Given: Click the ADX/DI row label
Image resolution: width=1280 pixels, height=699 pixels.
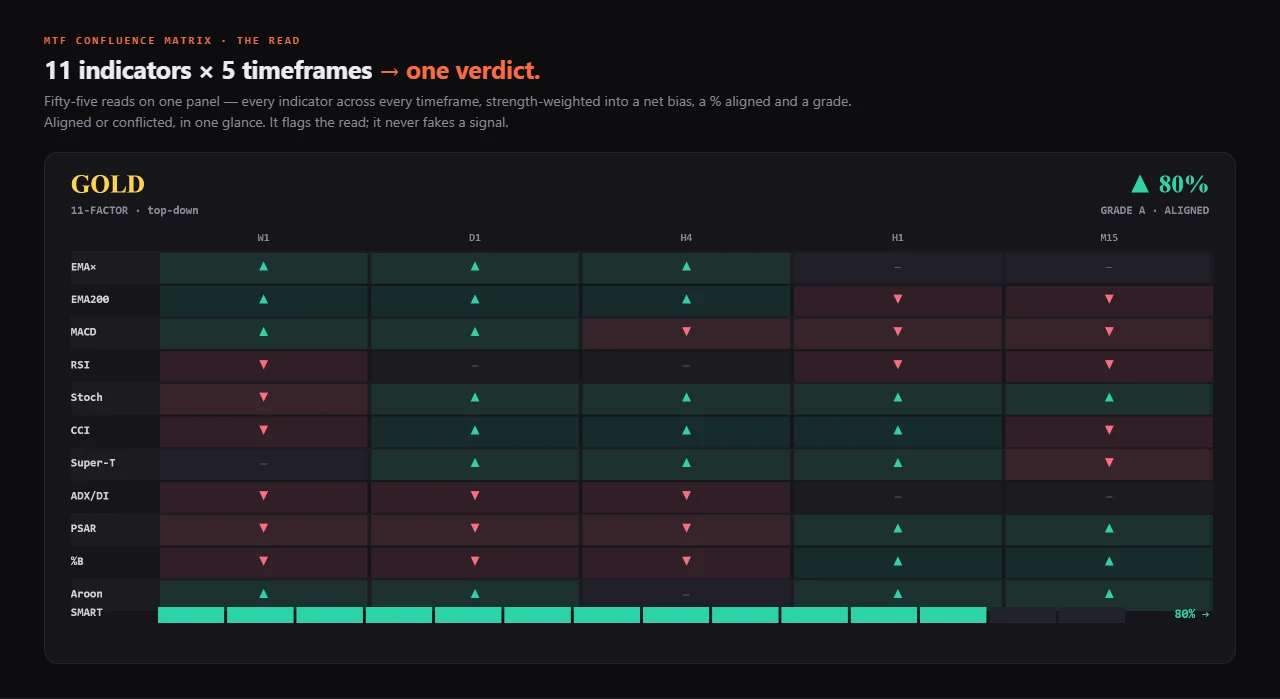Looking at the screenshot, I should (90, 495).
